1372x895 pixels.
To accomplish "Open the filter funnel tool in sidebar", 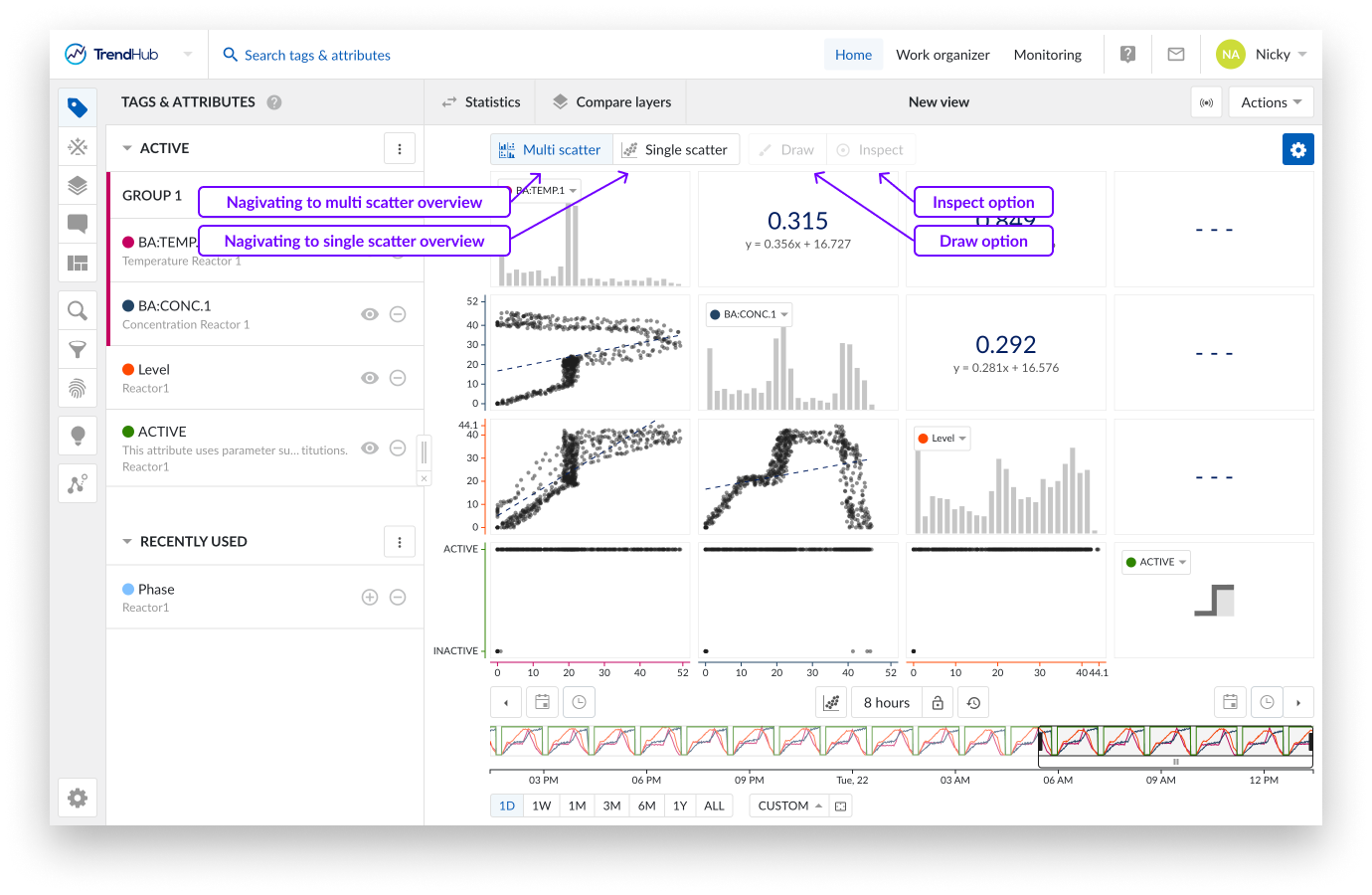I will point(78,349).
